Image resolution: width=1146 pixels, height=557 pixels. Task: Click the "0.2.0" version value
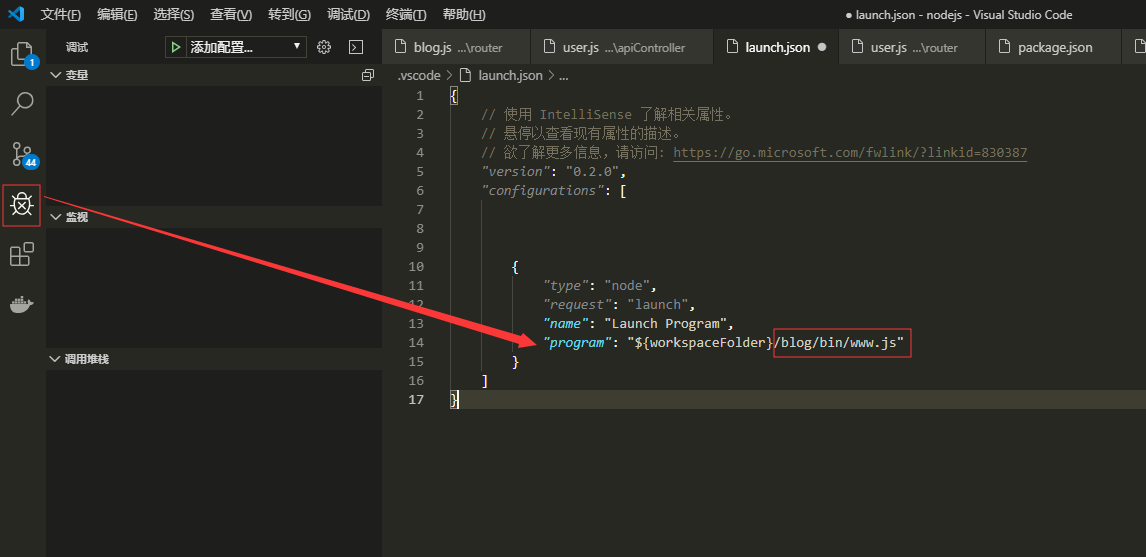point(593,172)
